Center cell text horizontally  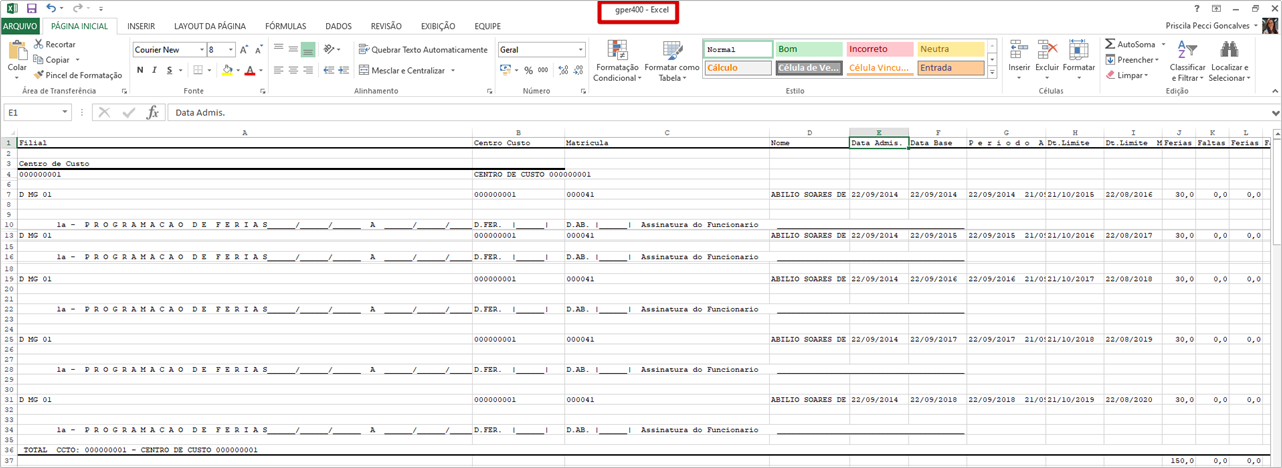[x=293, y=70]
